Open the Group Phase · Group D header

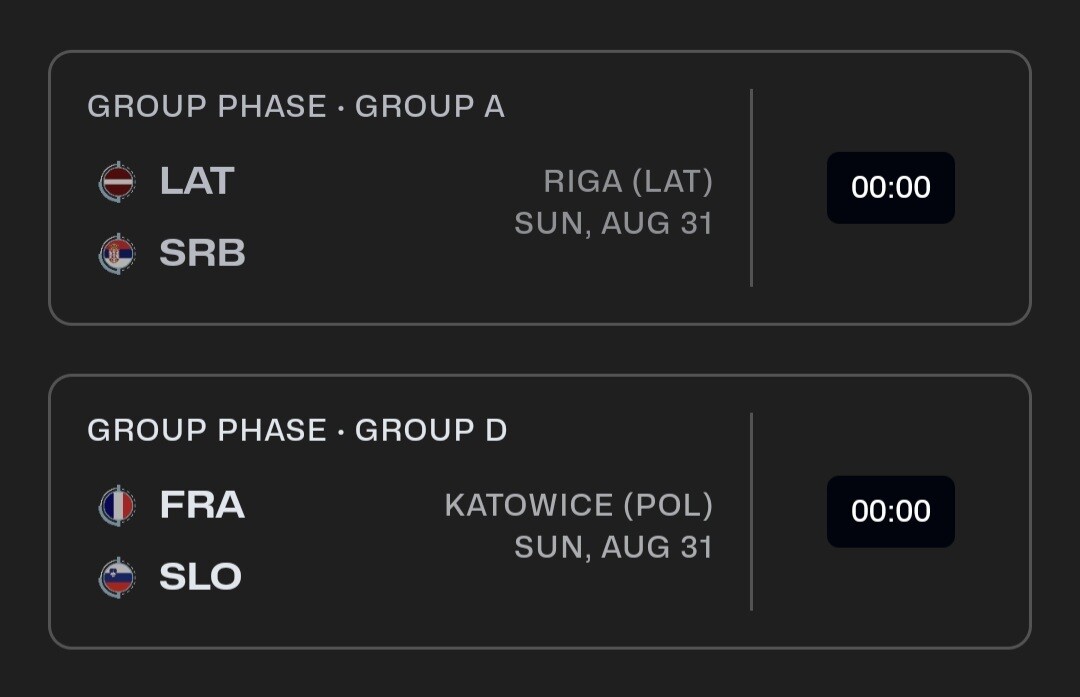[297, 430]
